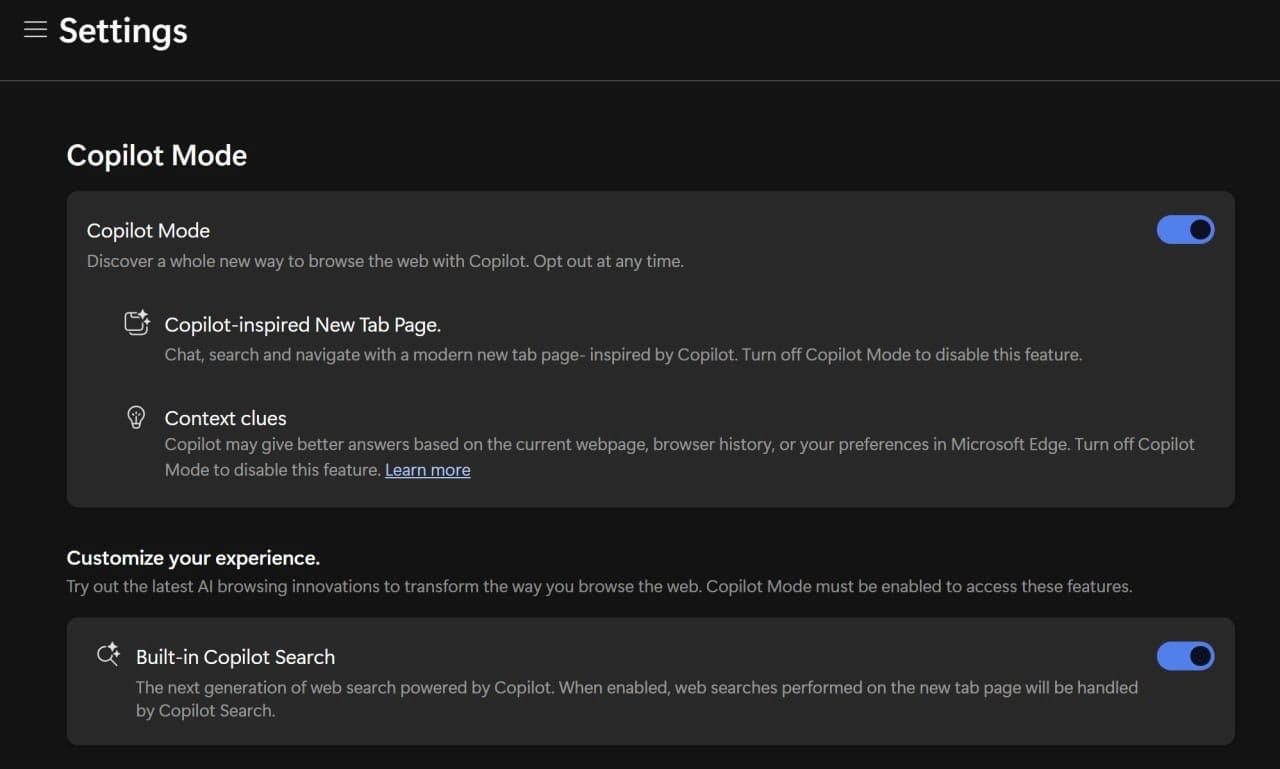Image resolution: width=1280 pixels, height=769 pixels.
Task: Click the 'Customize your experience.' heading
Action: click(193, 558)
